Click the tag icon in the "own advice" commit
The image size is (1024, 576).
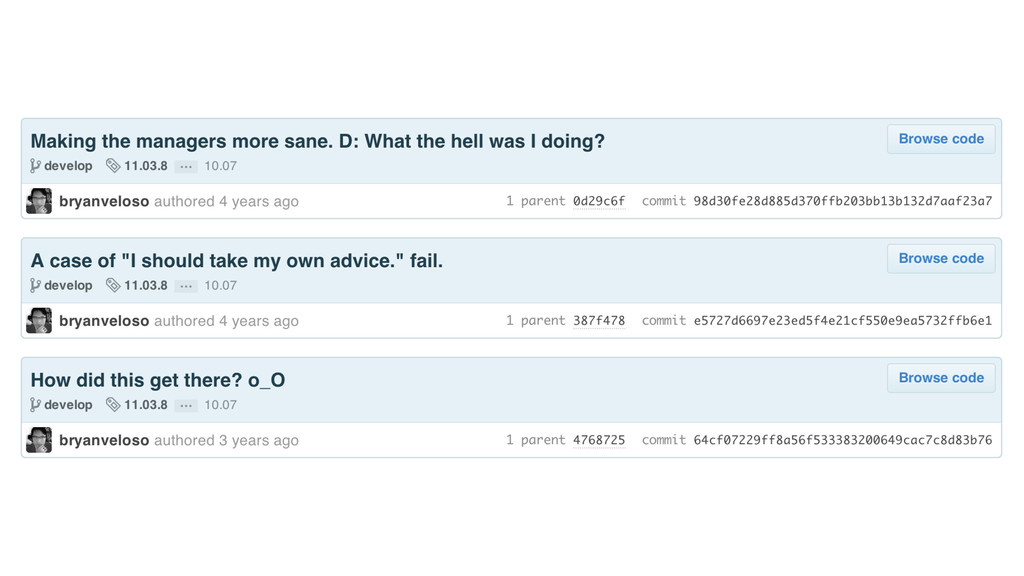coord(113,285)
